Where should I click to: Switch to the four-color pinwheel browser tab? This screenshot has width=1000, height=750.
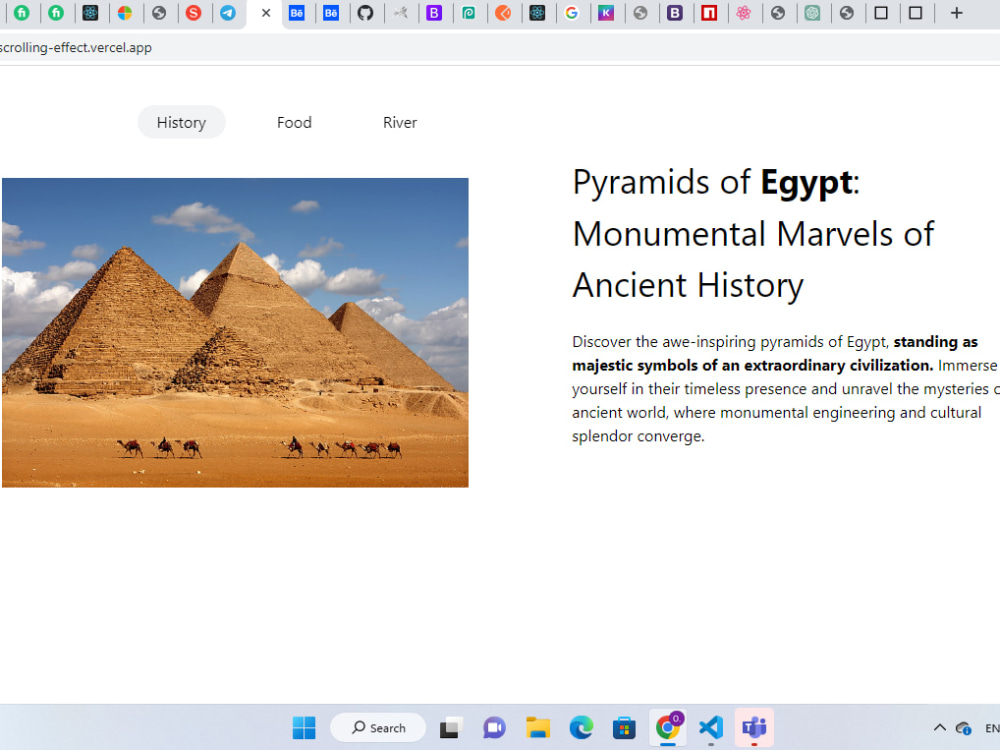click(124, 13)
